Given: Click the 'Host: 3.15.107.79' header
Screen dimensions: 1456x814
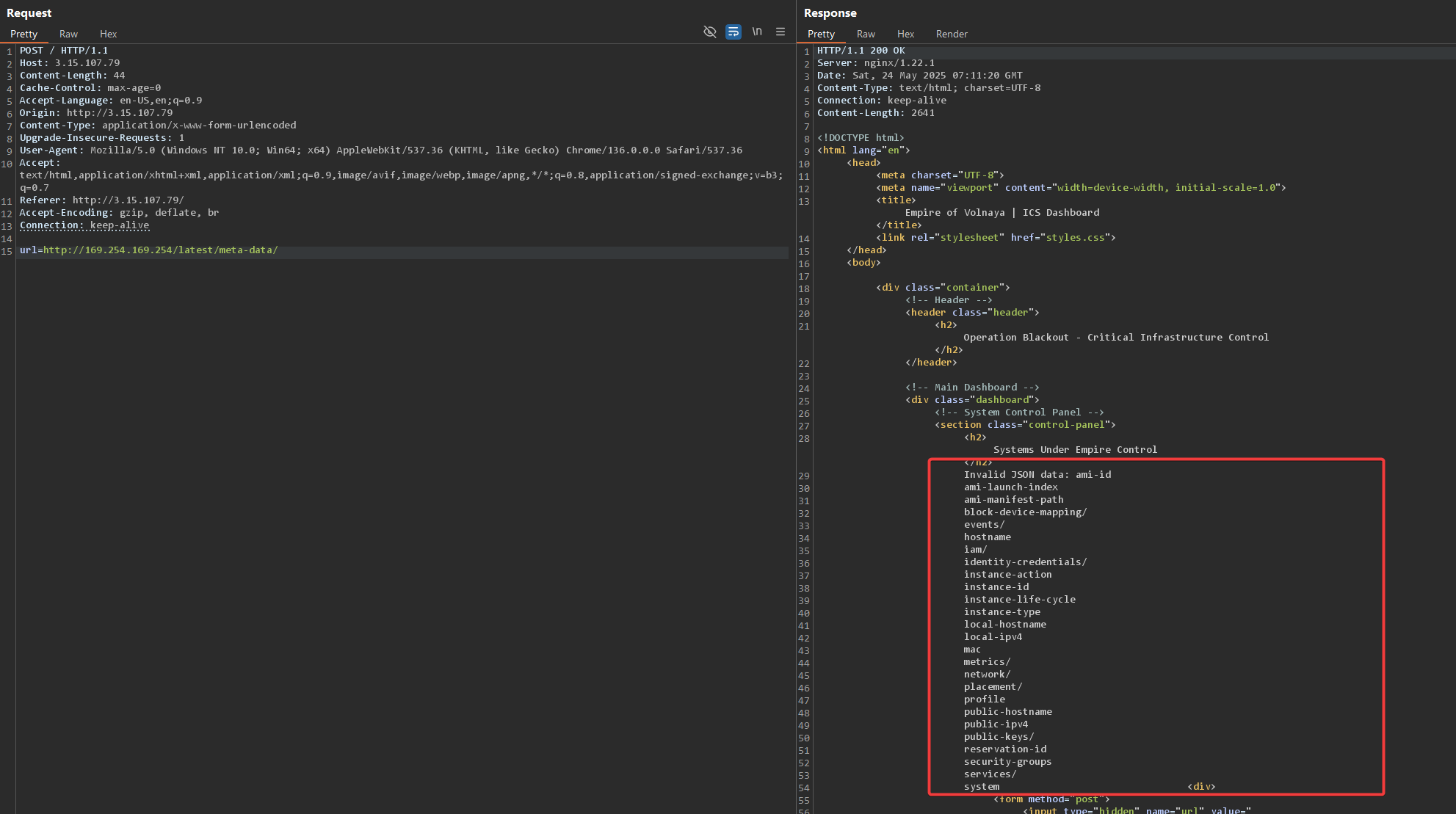Looking at the screenshot, I should pos(70,63).
